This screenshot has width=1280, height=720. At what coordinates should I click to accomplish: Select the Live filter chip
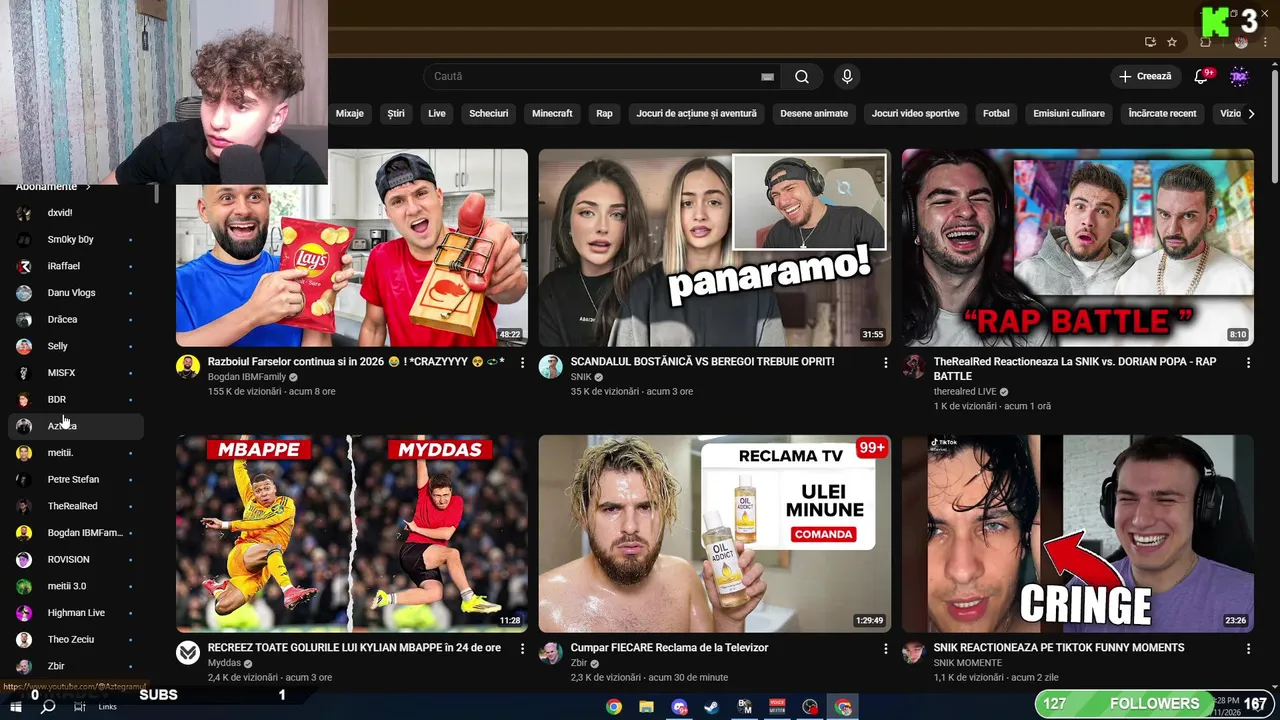(x=437, y=114)
